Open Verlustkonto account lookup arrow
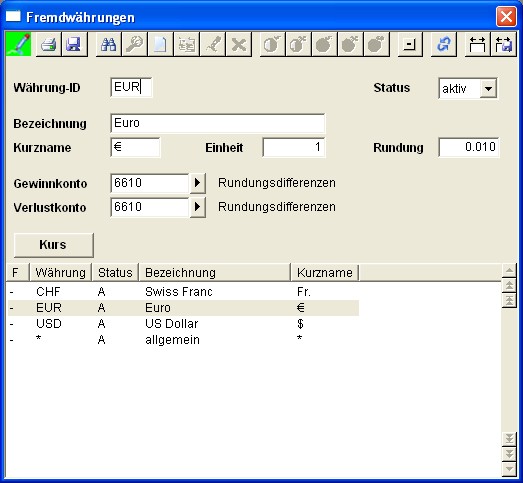 click(197, 207)
